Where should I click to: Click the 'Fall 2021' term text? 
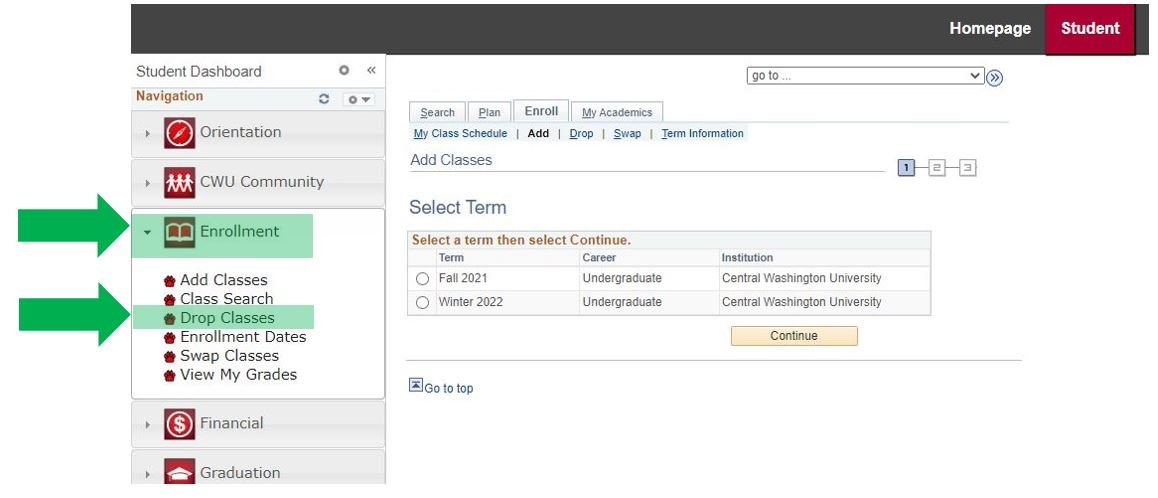pyautogui.click(x=463, y=279)
